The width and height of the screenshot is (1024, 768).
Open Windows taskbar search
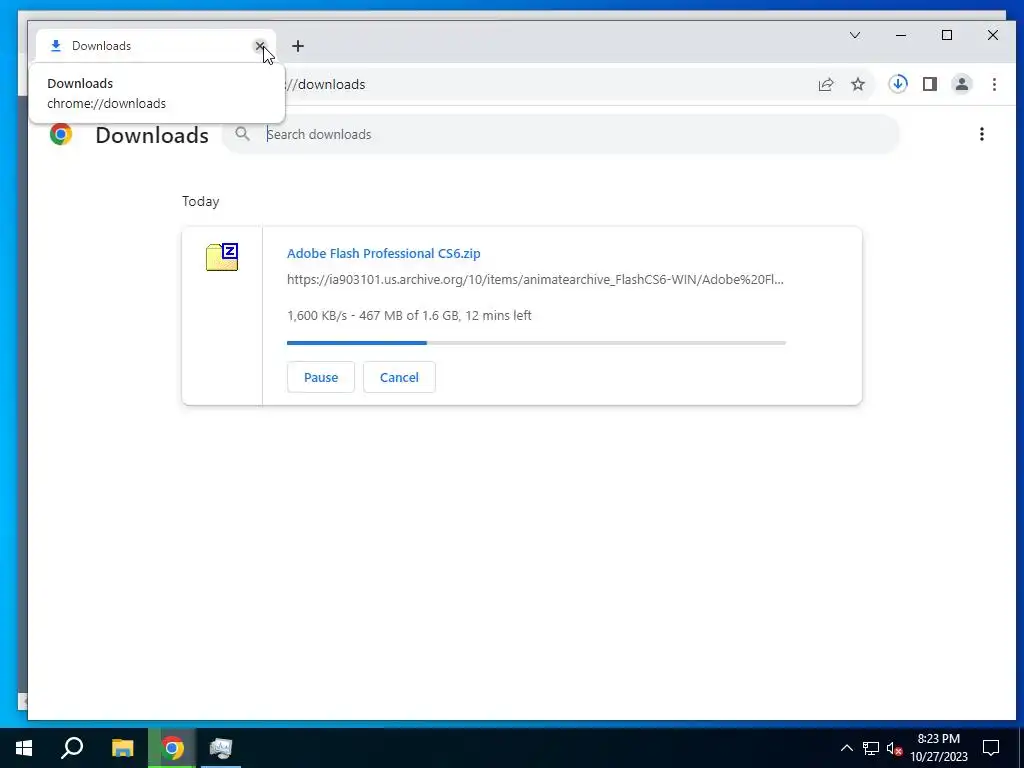(x=72, y=748)
